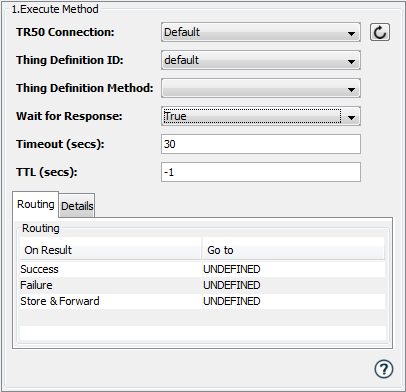
Task: Click the Thing Definition ID label
Action: [x=70, y=60]
